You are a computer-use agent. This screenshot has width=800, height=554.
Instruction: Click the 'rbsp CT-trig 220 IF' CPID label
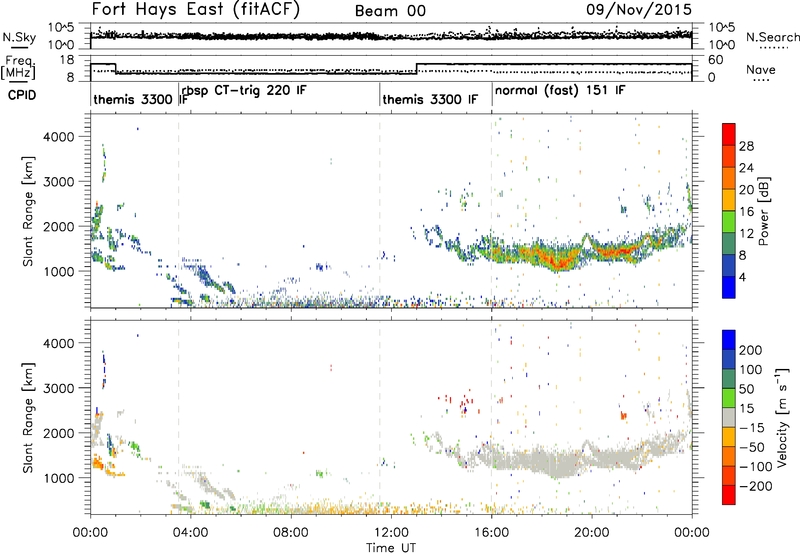click(244, 90)
